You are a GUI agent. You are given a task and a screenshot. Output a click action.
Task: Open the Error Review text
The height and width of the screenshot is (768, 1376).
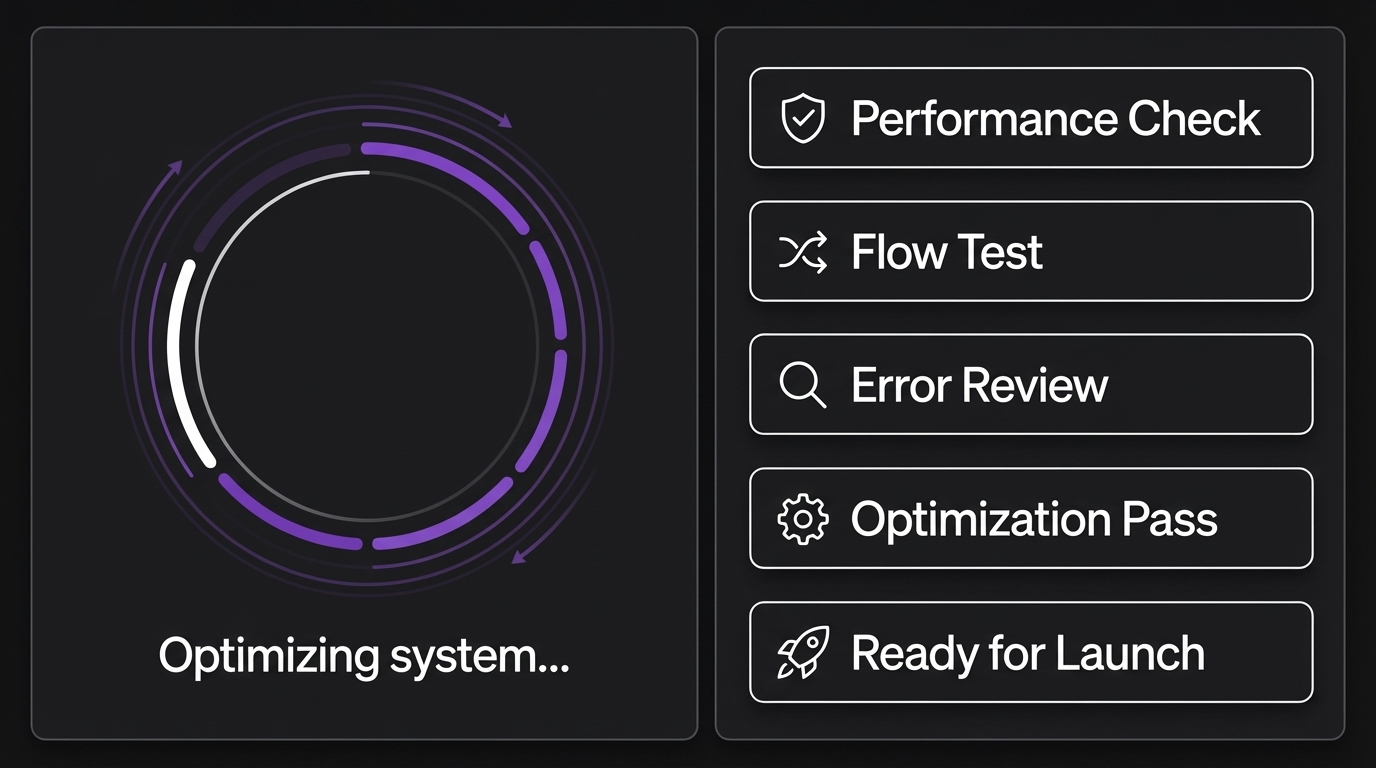[979, 385]
